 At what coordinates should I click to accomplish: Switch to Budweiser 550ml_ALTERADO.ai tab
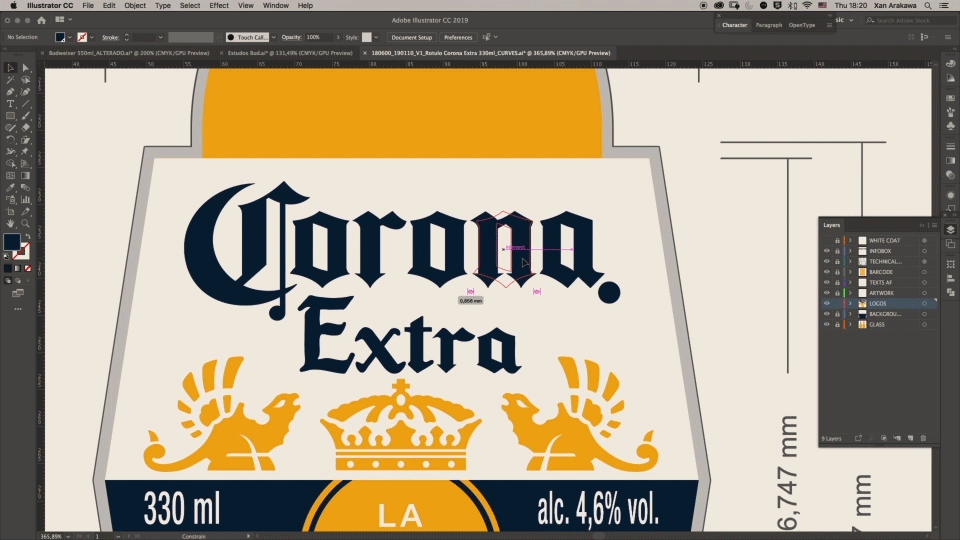129,53
